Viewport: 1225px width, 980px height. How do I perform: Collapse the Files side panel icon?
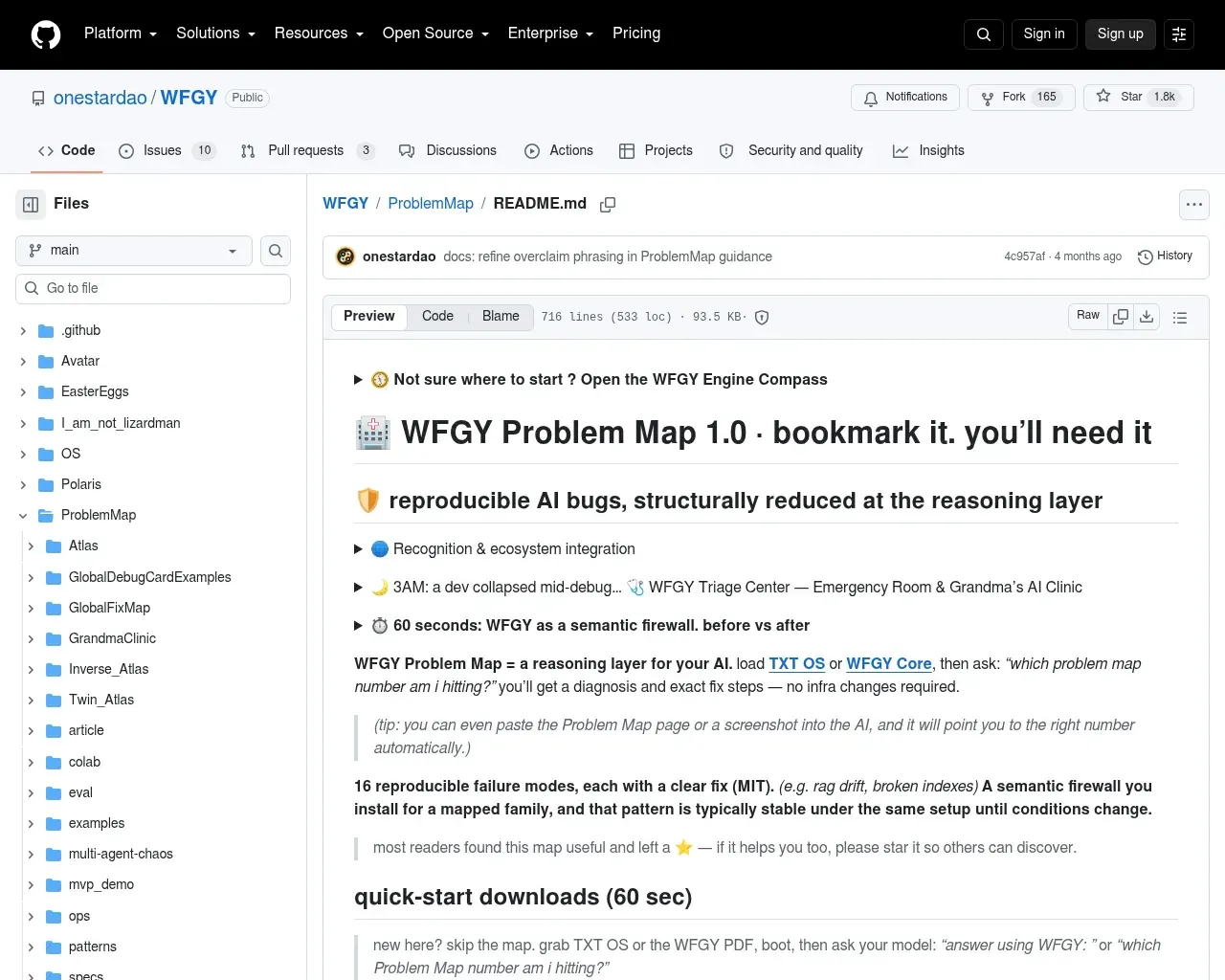[31, 204]
